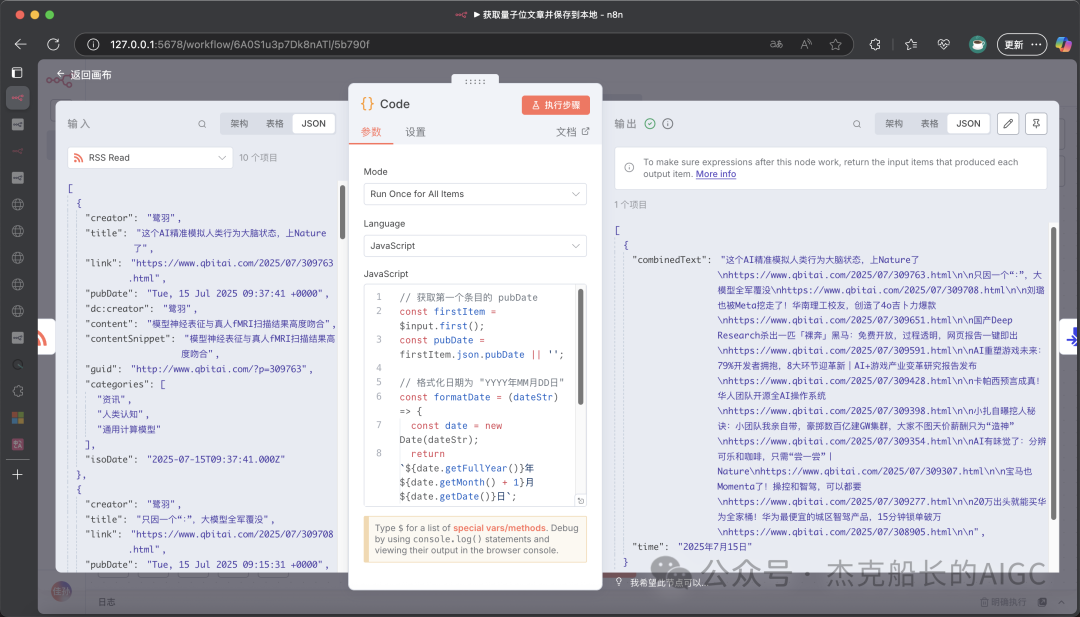Open the RSS Read input node dropdown

[x=149, y=158]
